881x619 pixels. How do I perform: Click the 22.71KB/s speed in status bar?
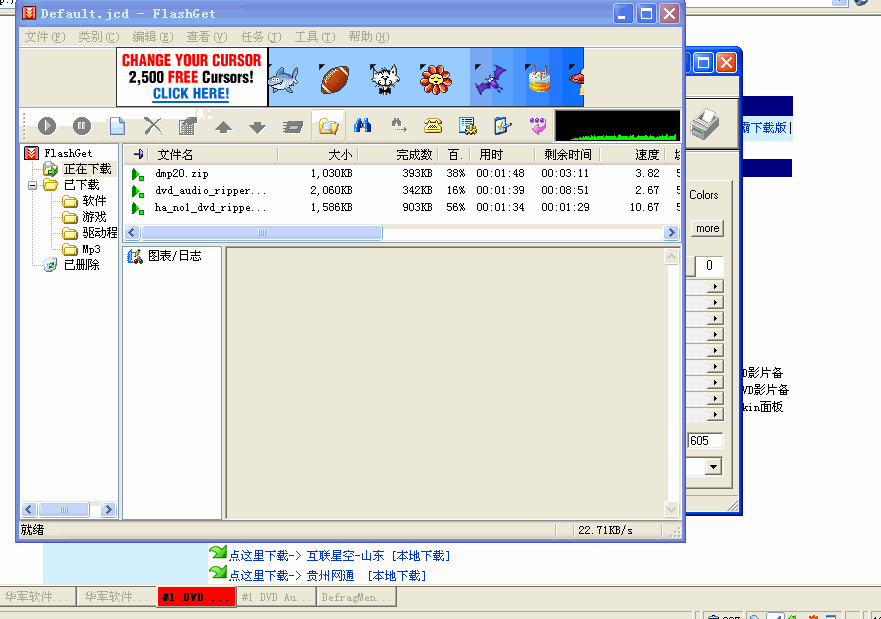tap(605, 530)
